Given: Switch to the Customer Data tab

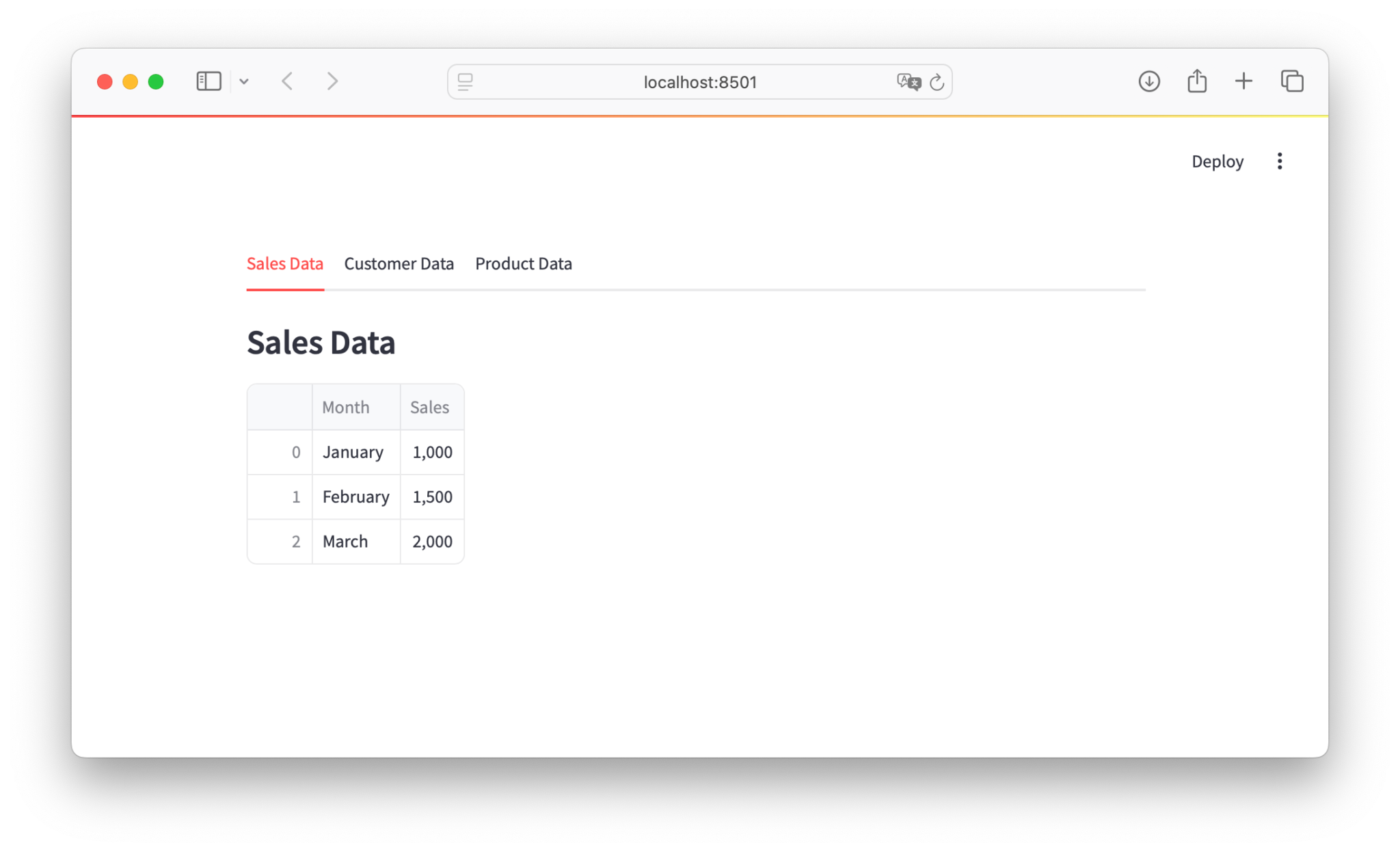Looking at the screenshot, I should click(399, 264).
